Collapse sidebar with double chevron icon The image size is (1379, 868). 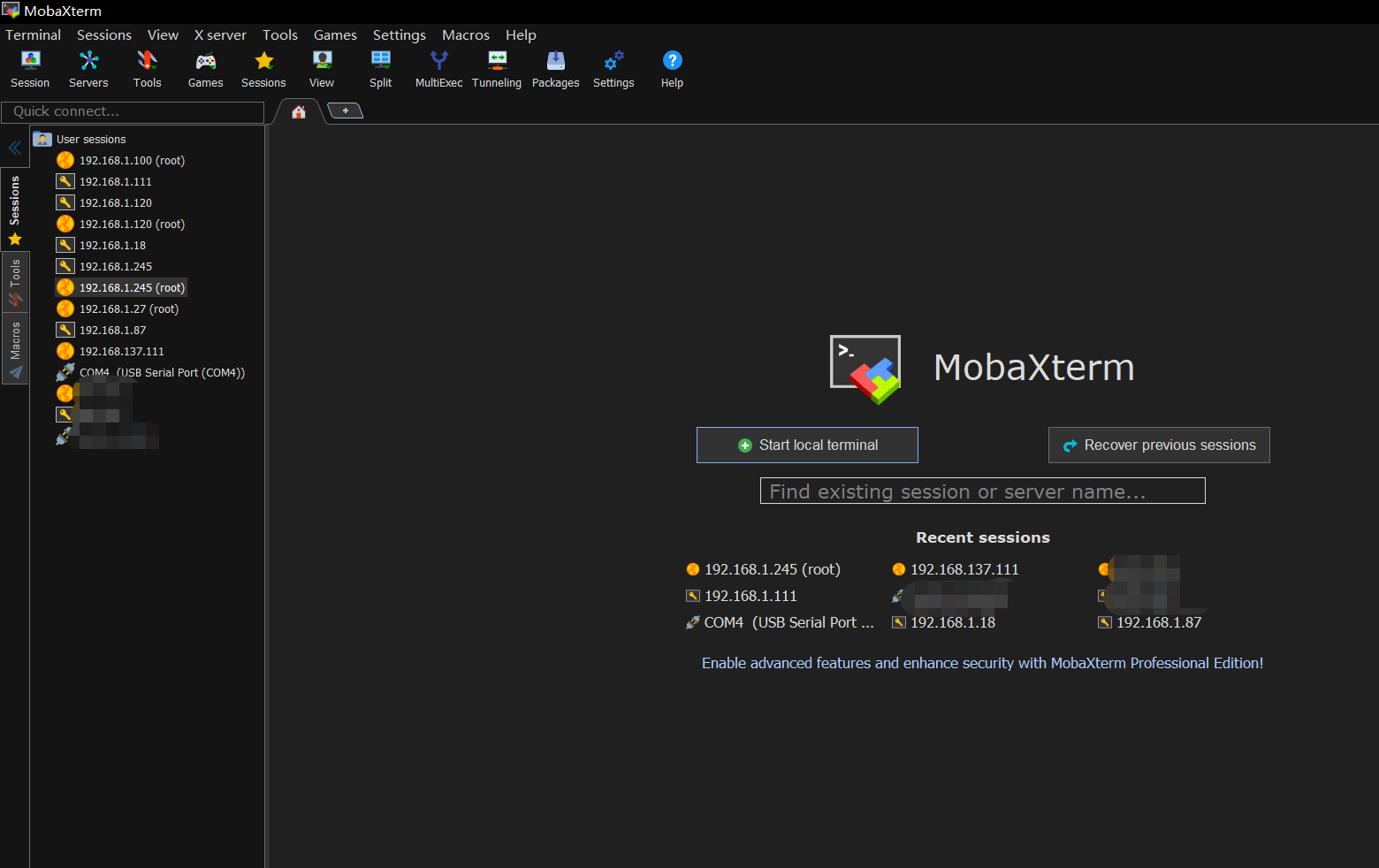point(15,148)
